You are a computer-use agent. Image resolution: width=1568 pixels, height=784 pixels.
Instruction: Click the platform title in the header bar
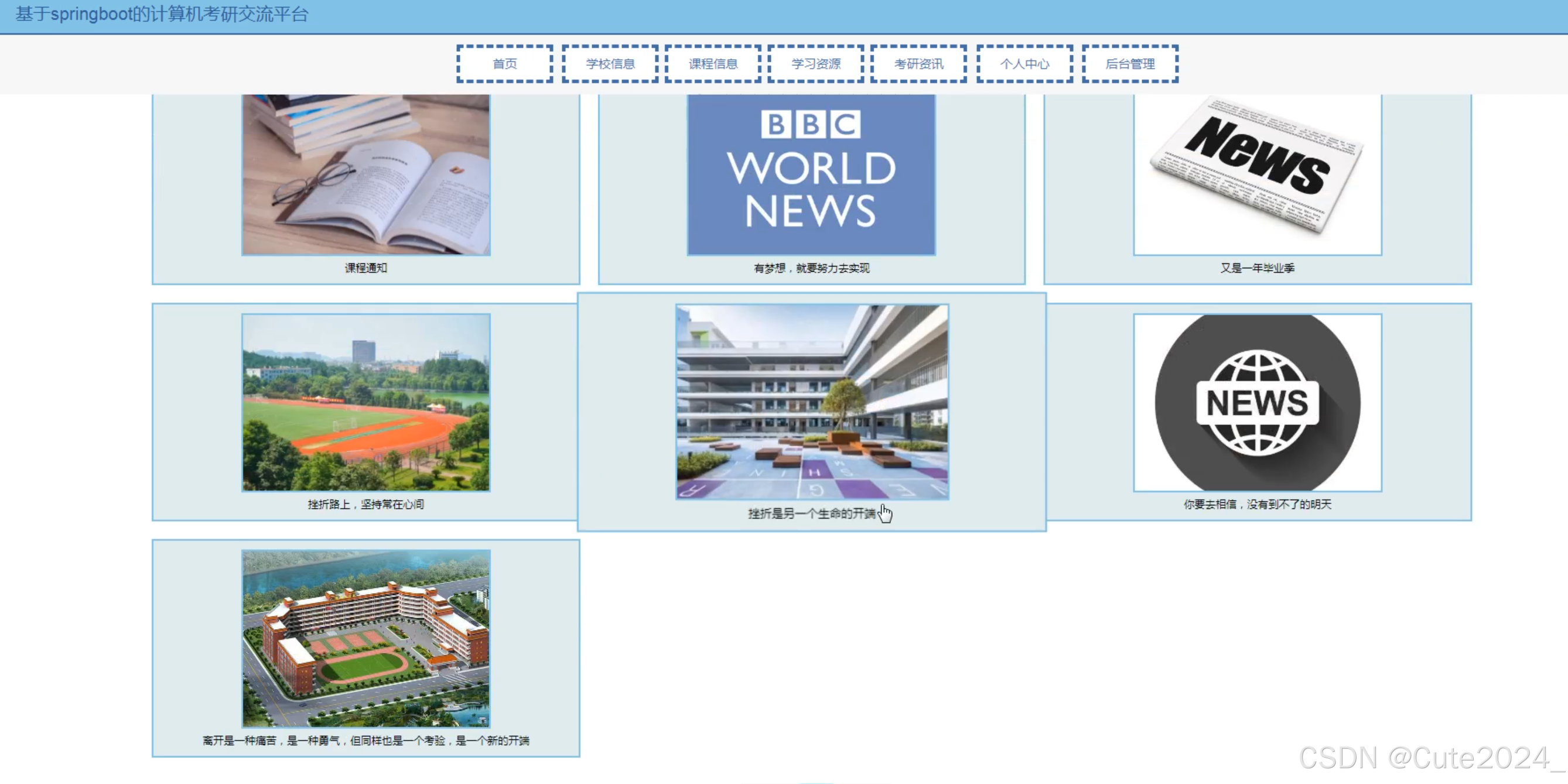162,14
